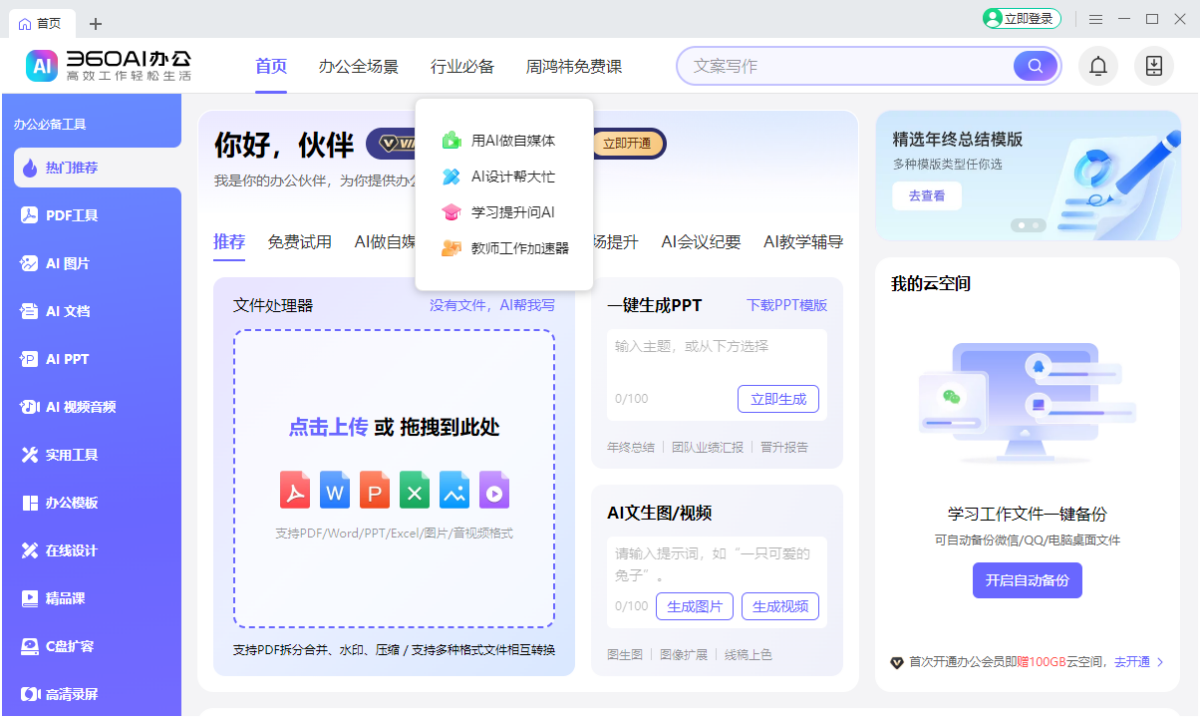Open C盘扩容 tool in sidebar
Viewport: 1200px width, 718px height.
[x=71, y=646]
